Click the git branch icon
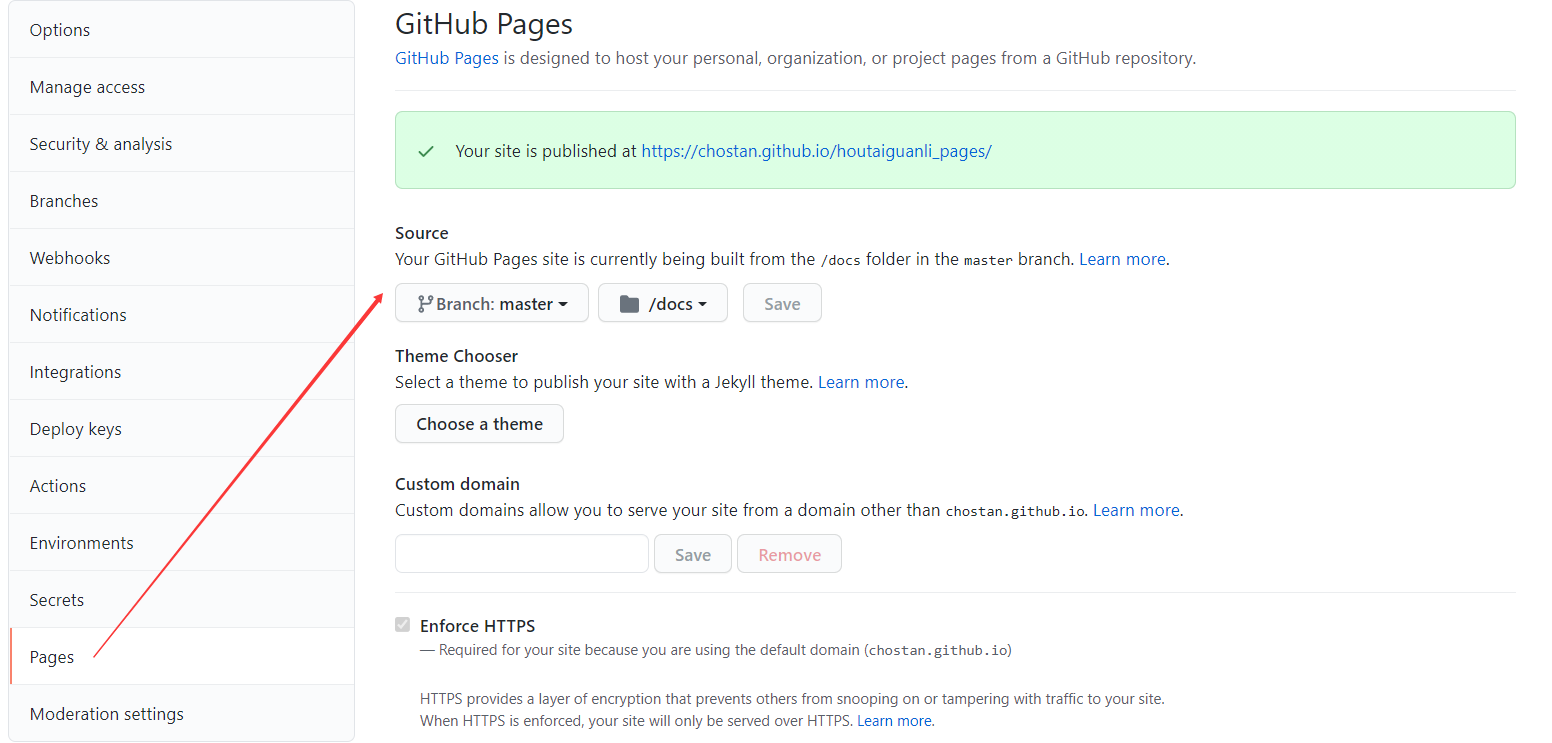1552x743 pixels. pyautogui.click(x=425, y=304)
